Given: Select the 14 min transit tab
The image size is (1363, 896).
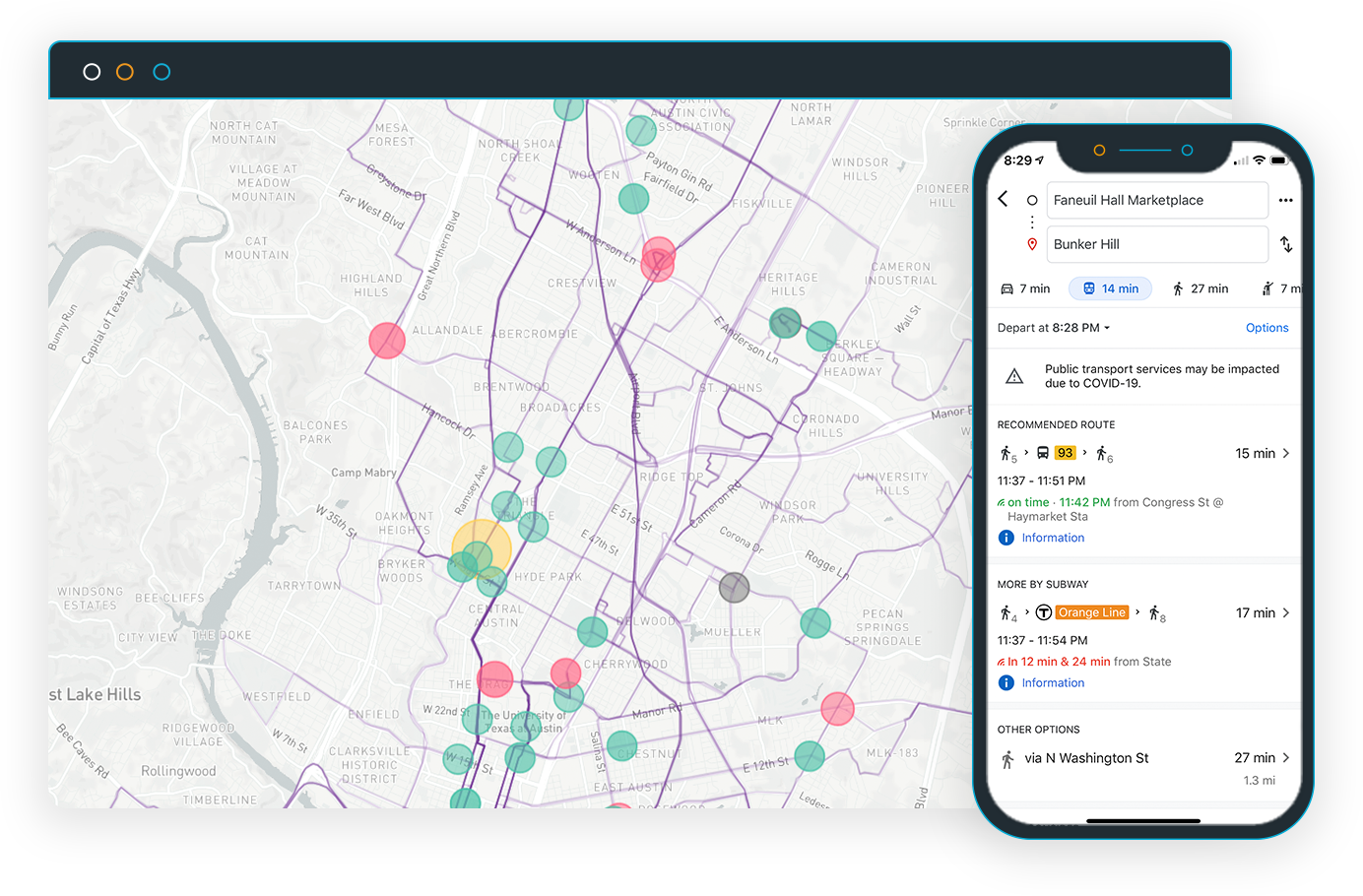Looking at the screenshot, I should [1110, 288].
